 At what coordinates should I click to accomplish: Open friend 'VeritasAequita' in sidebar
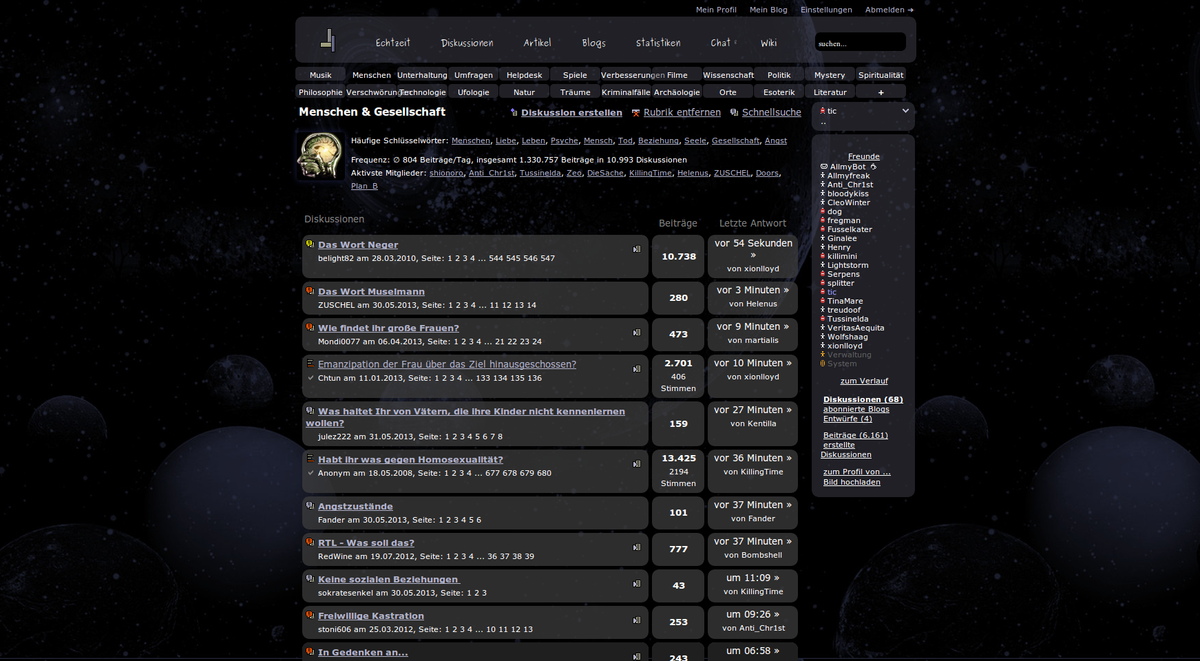click(856, 328)
